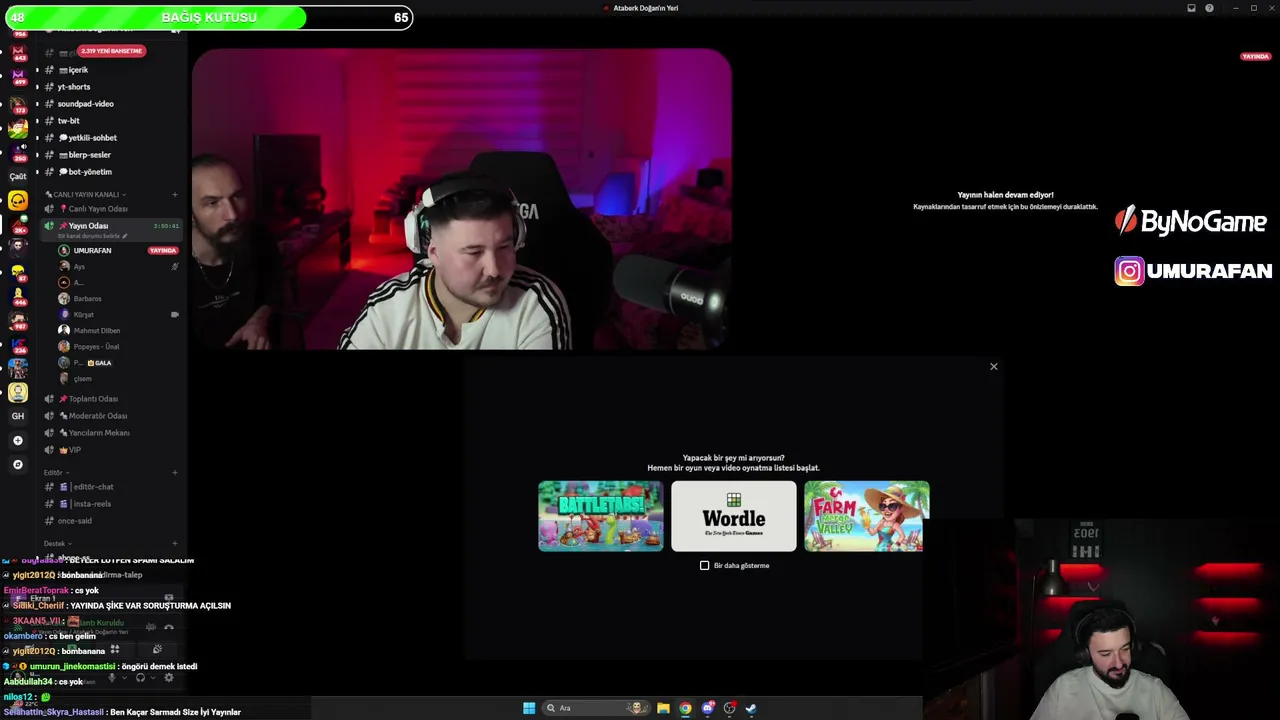Screen dimensions: 1280x720
Task: Select çisem in the voice list
Action: point(82,379)
